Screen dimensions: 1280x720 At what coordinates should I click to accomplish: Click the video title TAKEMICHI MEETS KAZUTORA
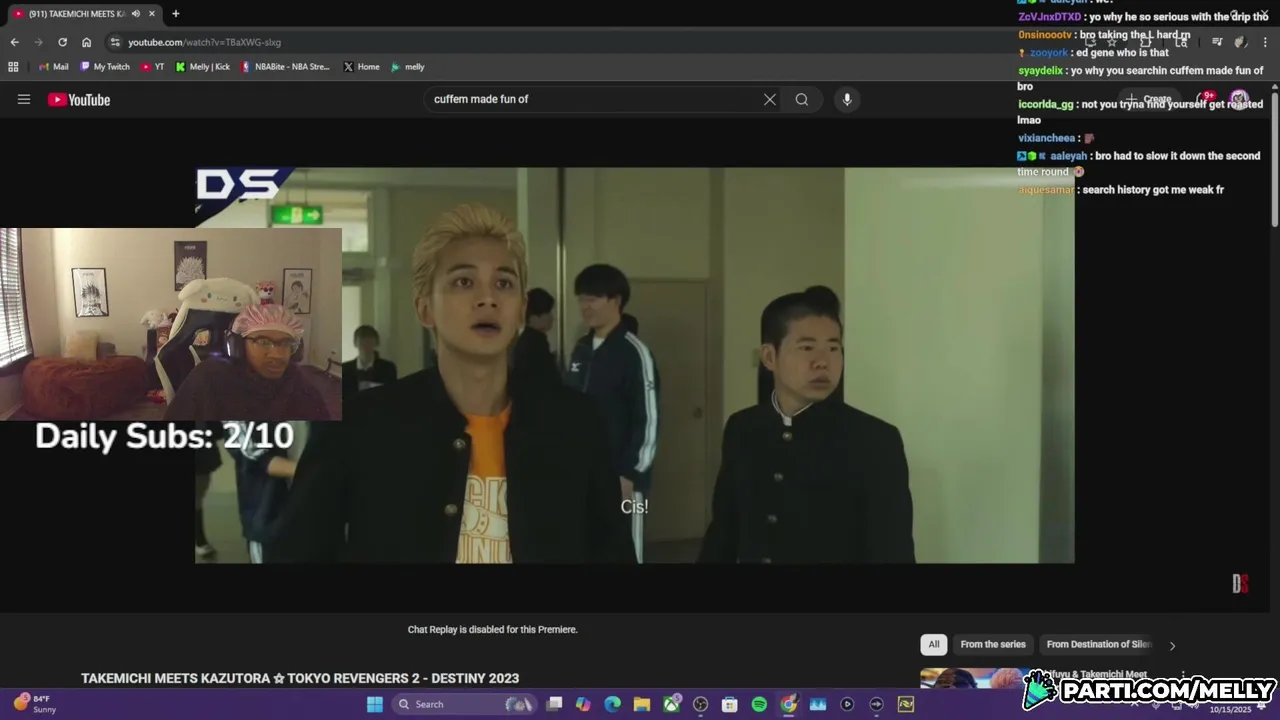300,678
